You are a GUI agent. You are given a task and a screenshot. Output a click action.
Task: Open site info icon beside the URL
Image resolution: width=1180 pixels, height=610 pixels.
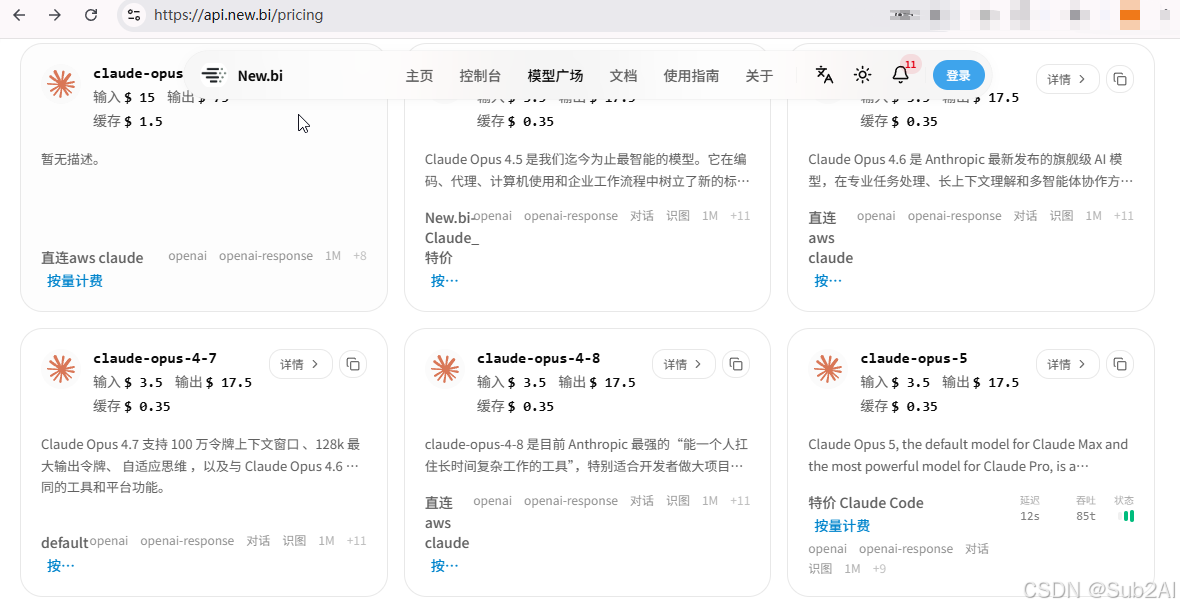(x=134, y=15)
